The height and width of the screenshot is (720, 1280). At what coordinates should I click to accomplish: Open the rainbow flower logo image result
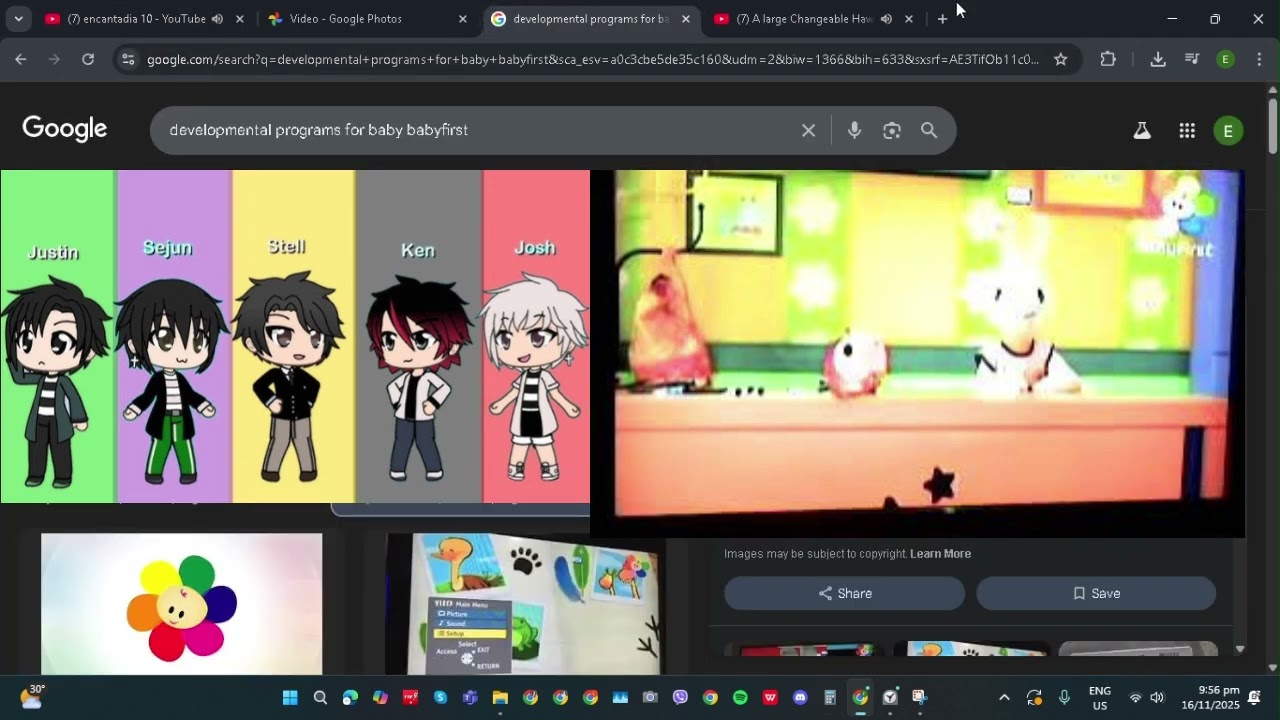pos(182,604)
